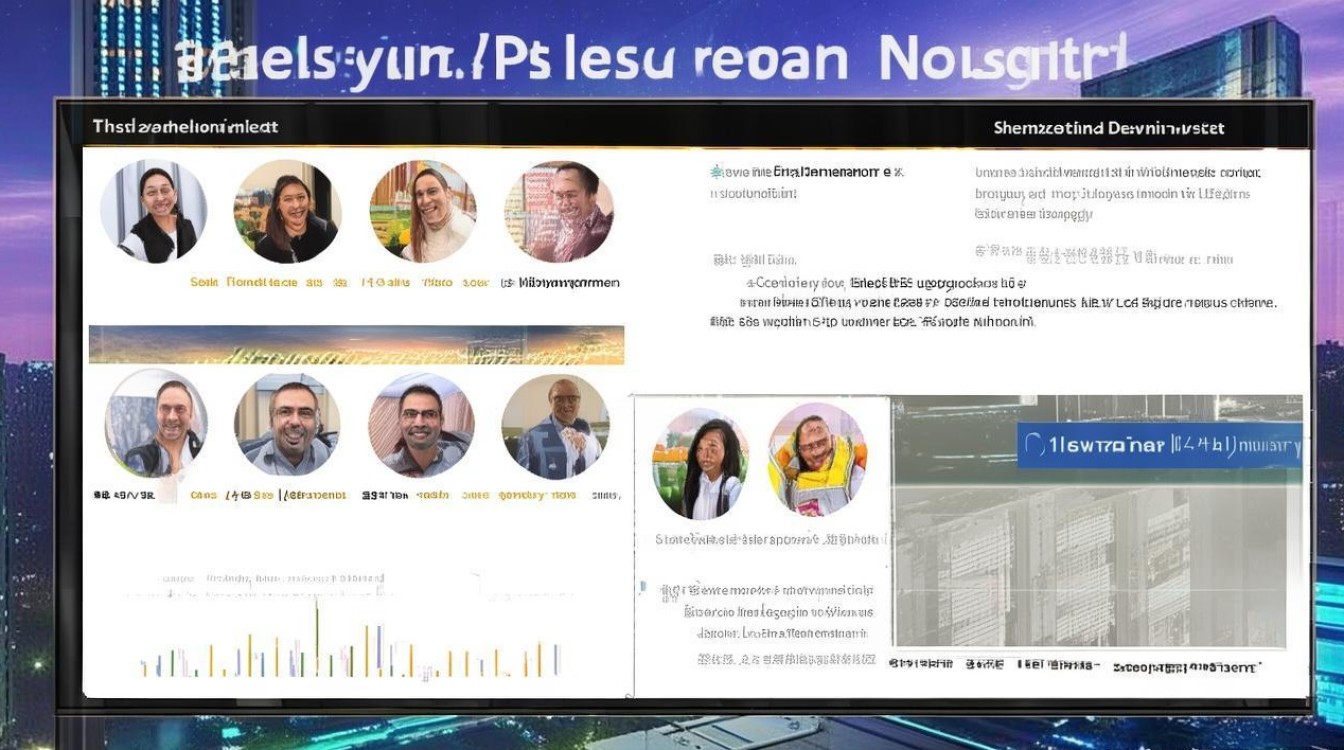Click the small green icon beside right heading
The image size is (1344, 750).
tap(716, 172)
